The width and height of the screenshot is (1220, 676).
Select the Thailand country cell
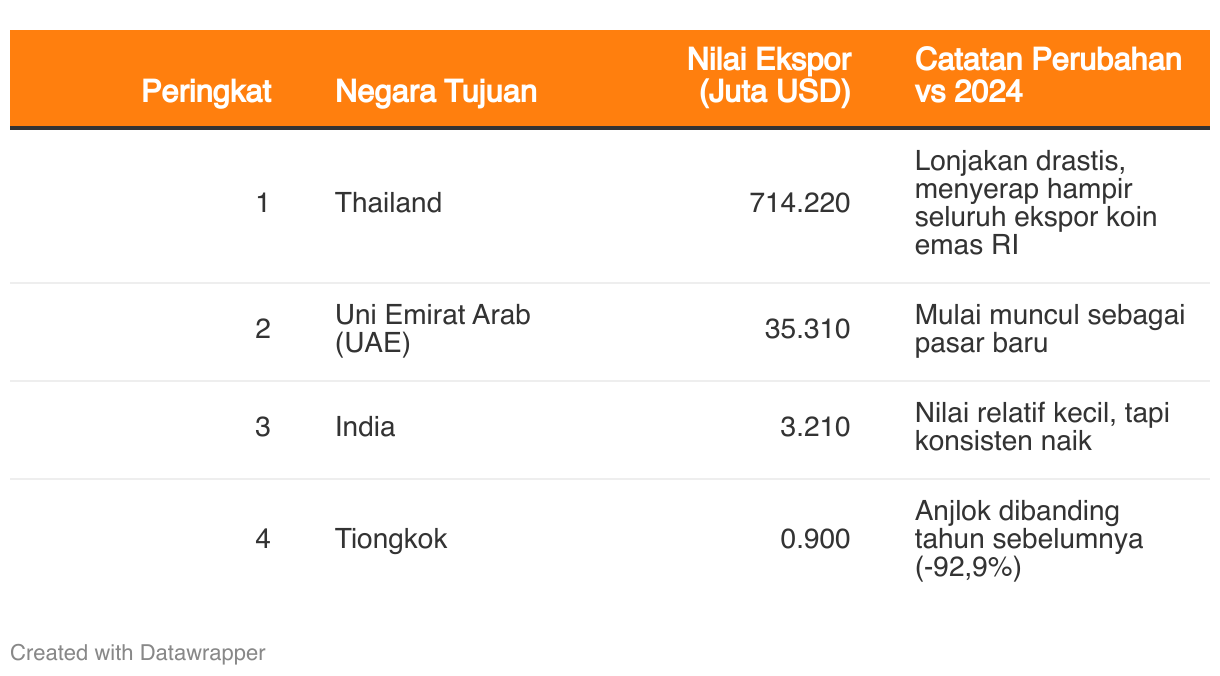(388, 203)
